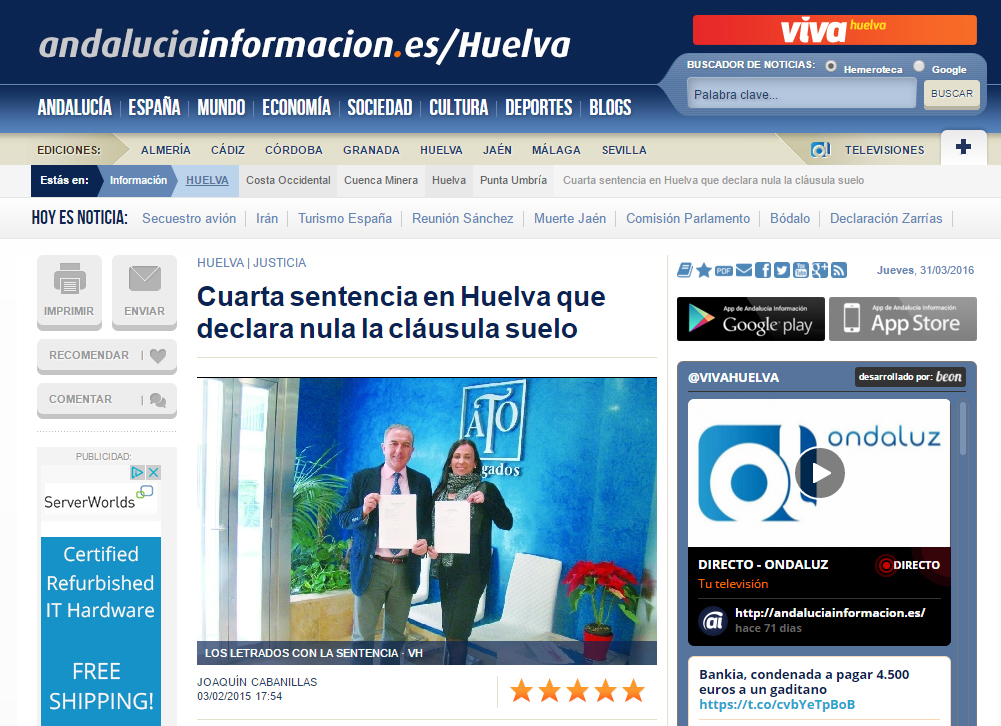Viewport: 1001px width, 726px height.
Task: Open the PDF edition icon
Action: (x=723, y=271)
